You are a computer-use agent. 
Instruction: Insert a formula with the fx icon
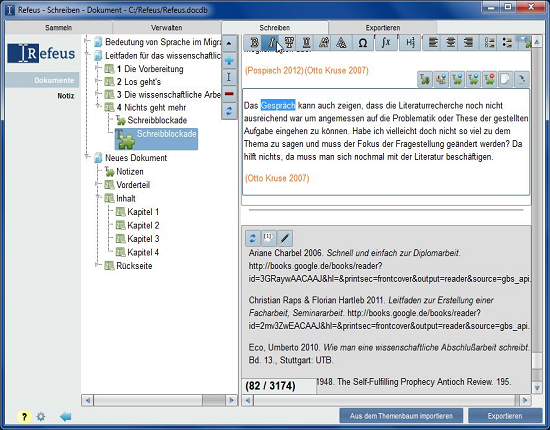click(386, 43)
